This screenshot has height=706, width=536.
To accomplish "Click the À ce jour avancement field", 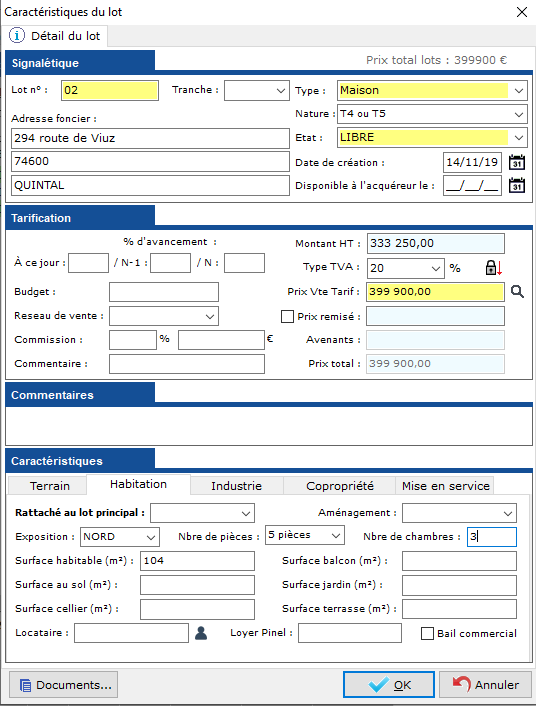I will click(88, 263).
